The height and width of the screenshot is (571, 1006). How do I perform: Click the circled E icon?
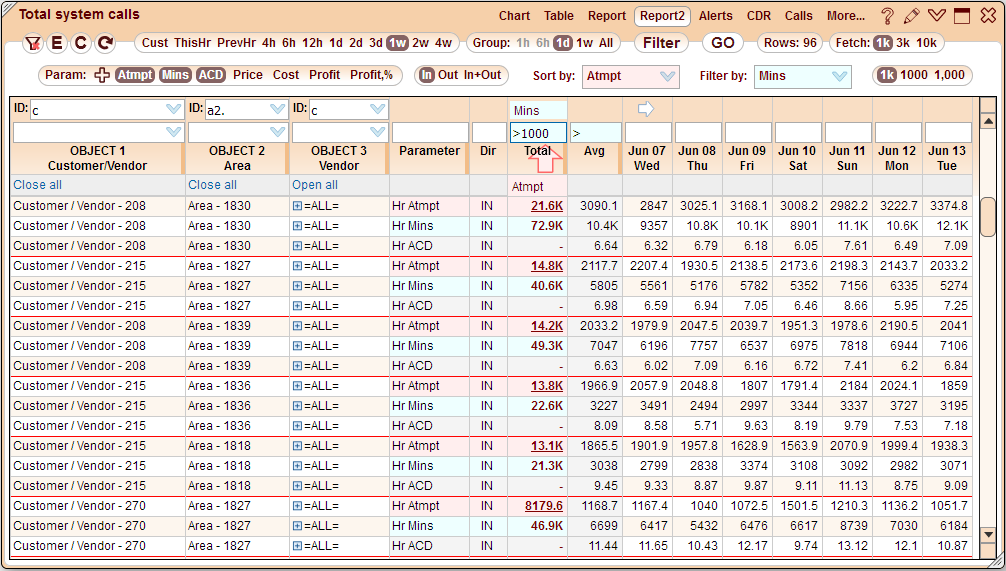pyautogui.click(x=56, y=43)
